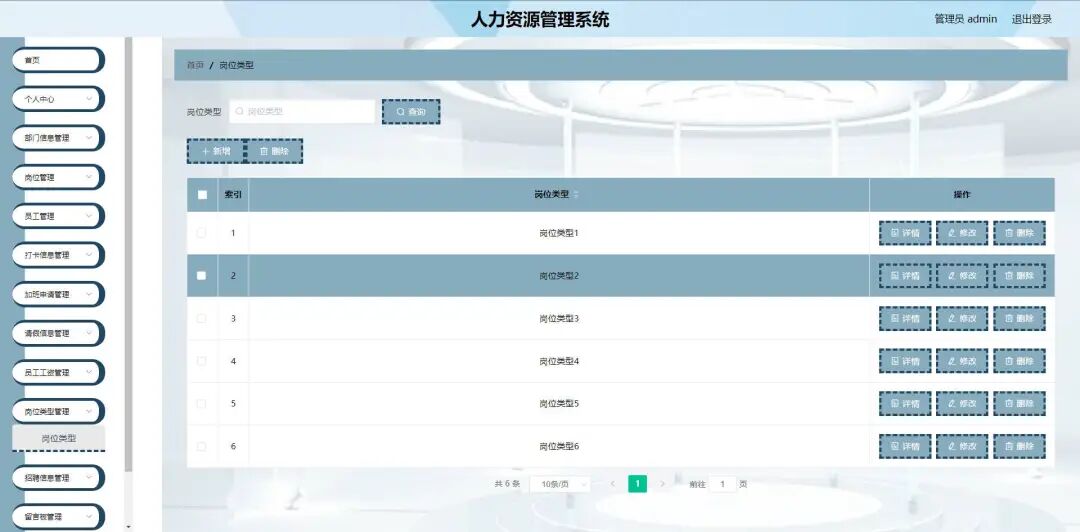Expand the 请假信息管理 sidebar menu
The width and height of the screenshot is (1080, 532).
click(x=58, y=334)
